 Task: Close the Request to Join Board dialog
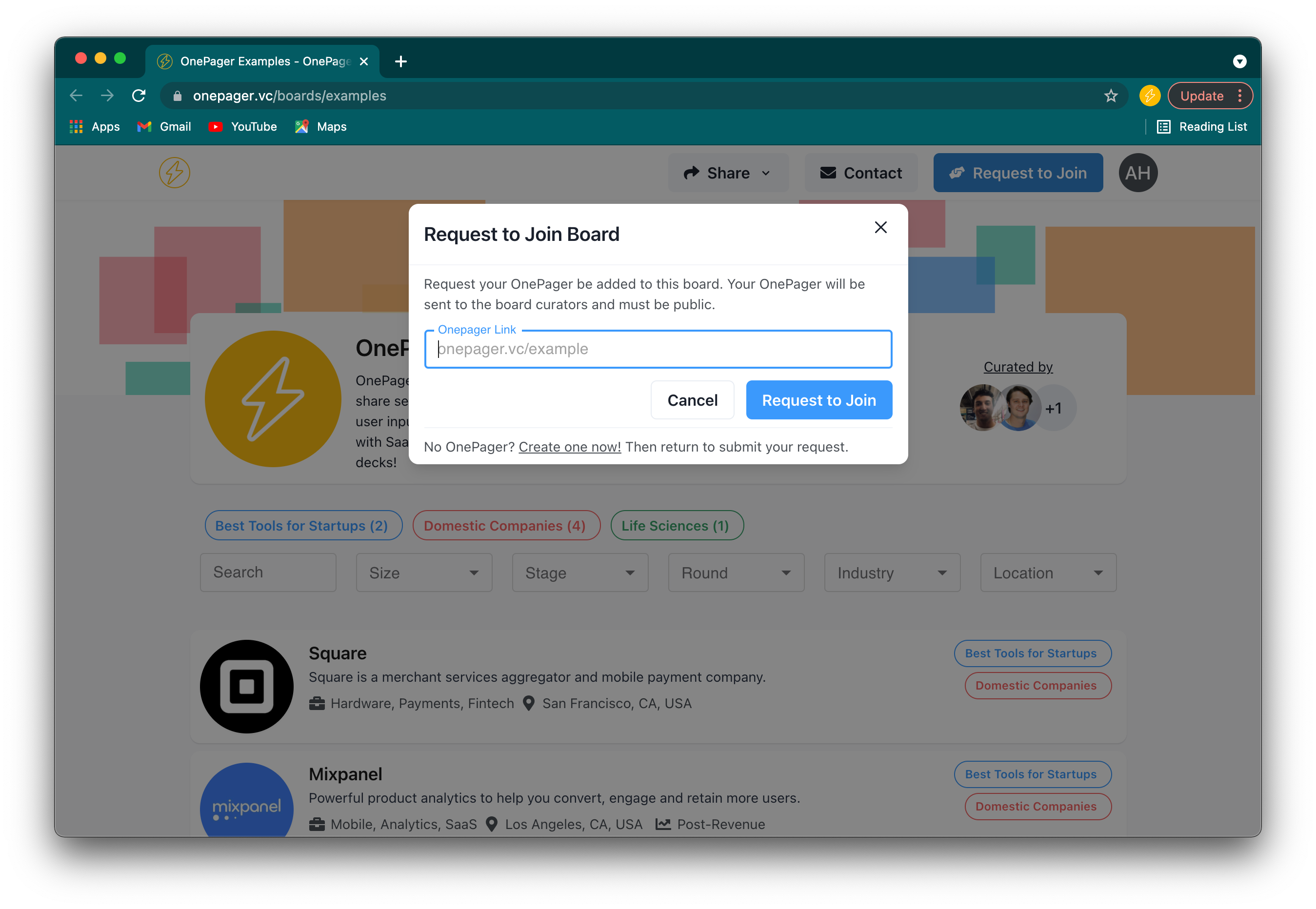[x=880, y=227]
